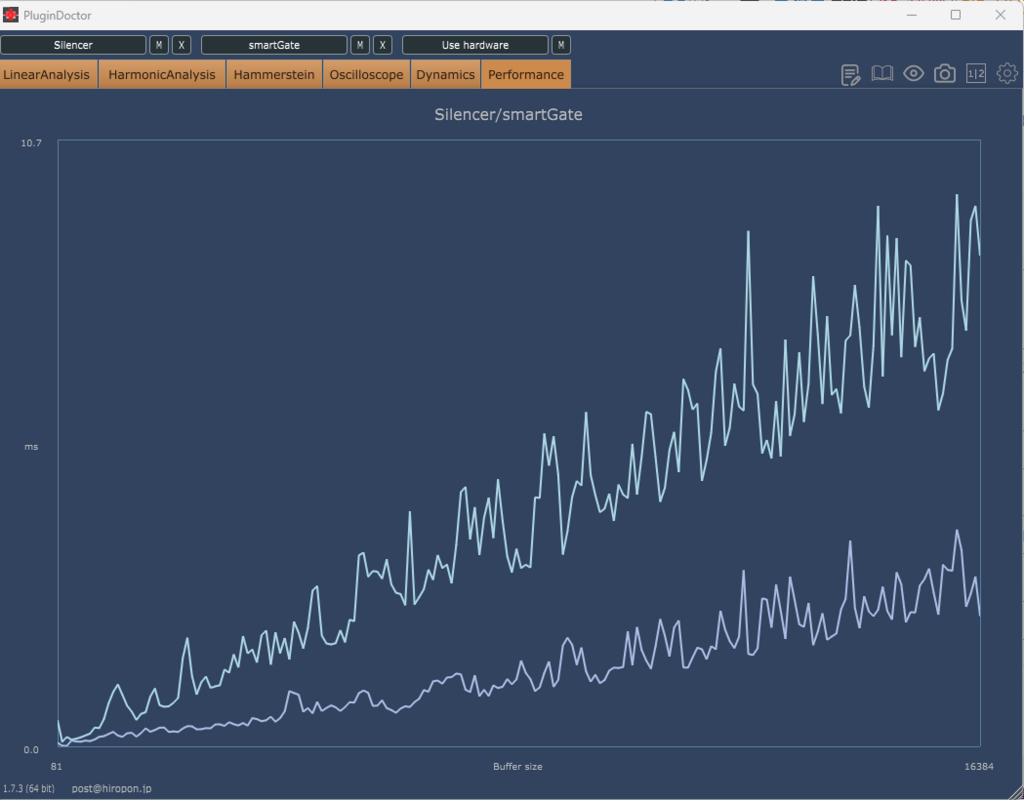The width and height of the screenshot is (1024, 800).
Task: Click the Use hardware selector
Action: pyautogui.click(x=475, y=45)
